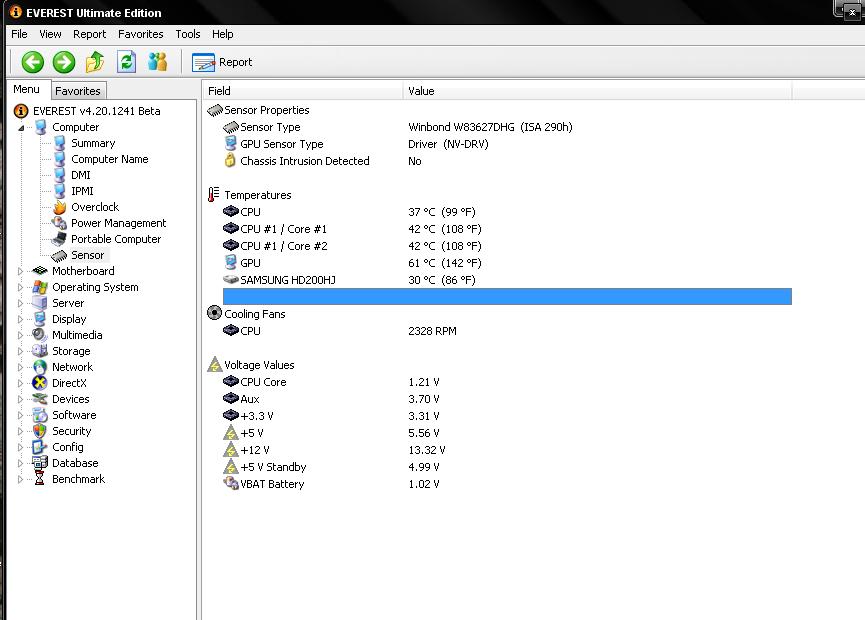Select Computer Name in the tree
865x620 pixels.
click(109, 159)
